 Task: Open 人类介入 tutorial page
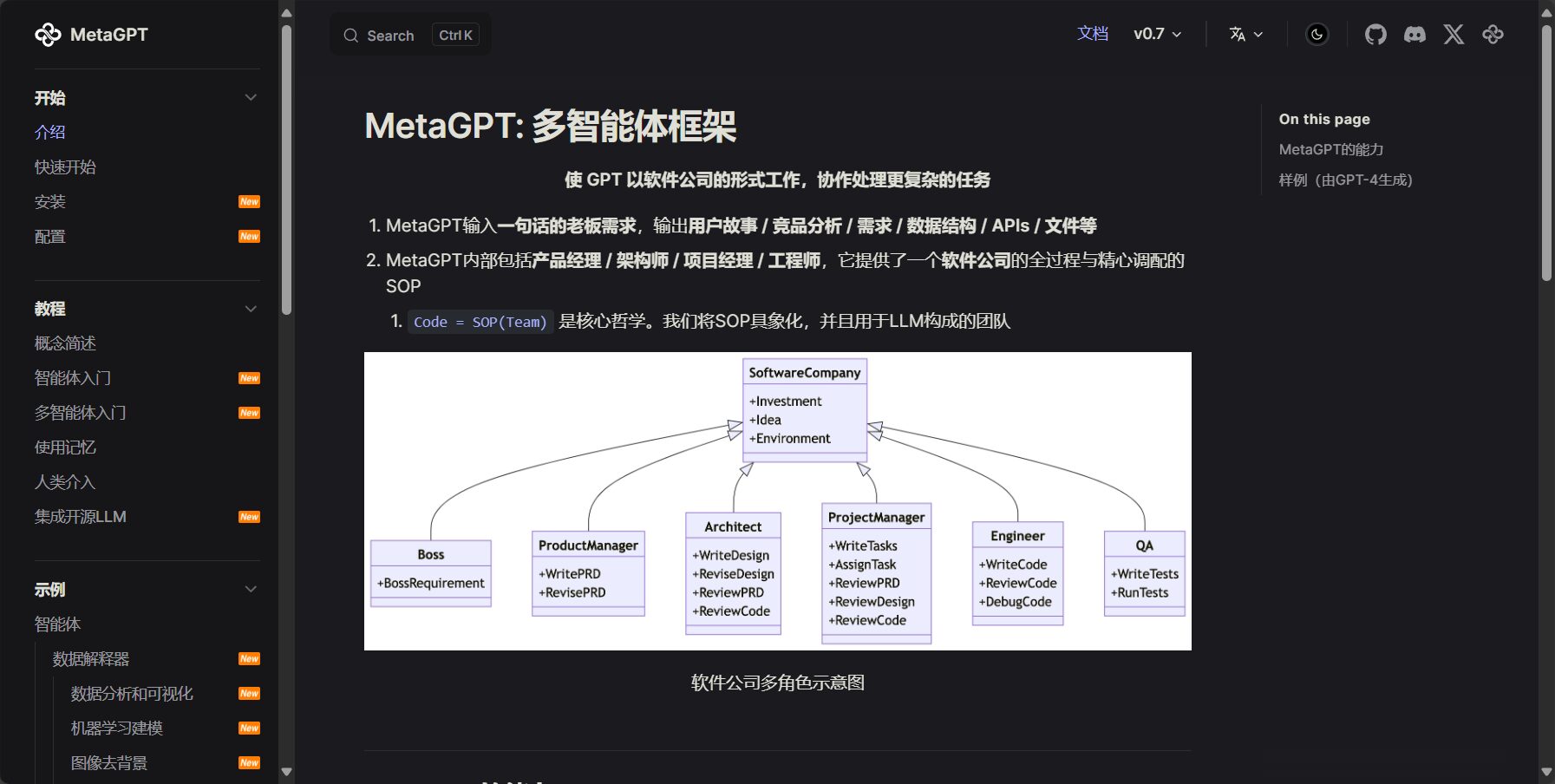coord(65,482)
